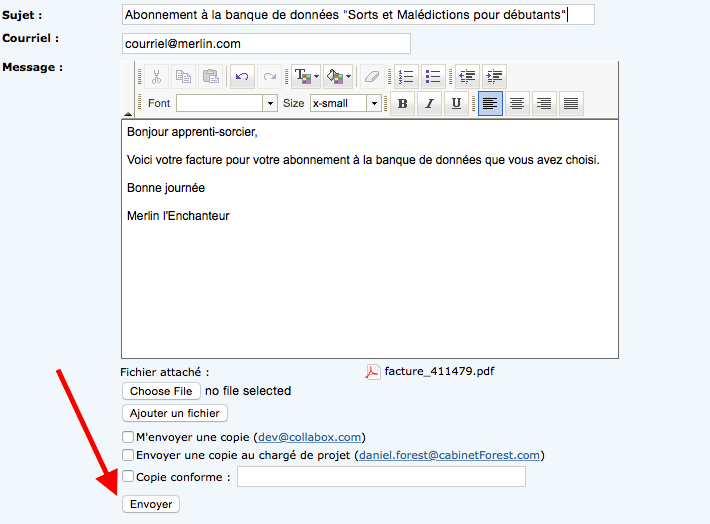Click the Redo arrow icon

pyautogui.click(x=269, y=77)
